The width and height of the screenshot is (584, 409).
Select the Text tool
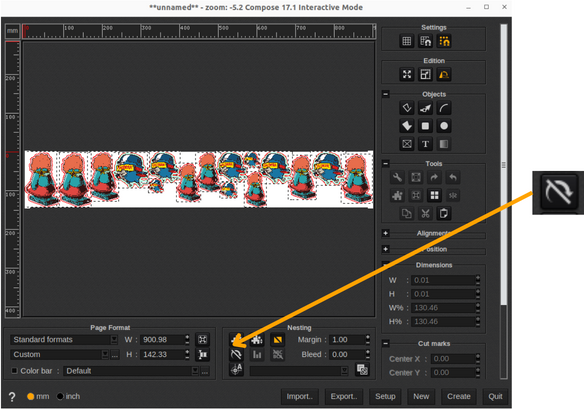tap(425, 144)
